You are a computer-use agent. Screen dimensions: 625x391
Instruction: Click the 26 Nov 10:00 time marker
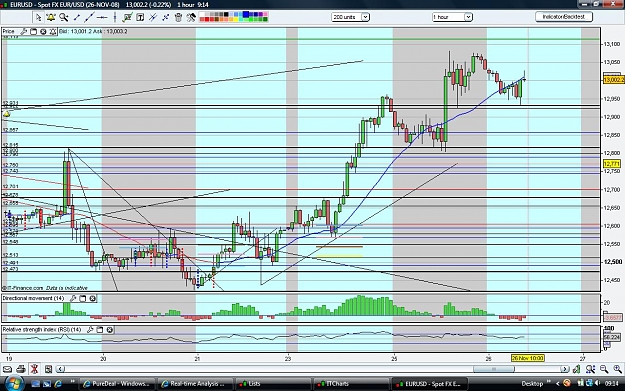527,358
